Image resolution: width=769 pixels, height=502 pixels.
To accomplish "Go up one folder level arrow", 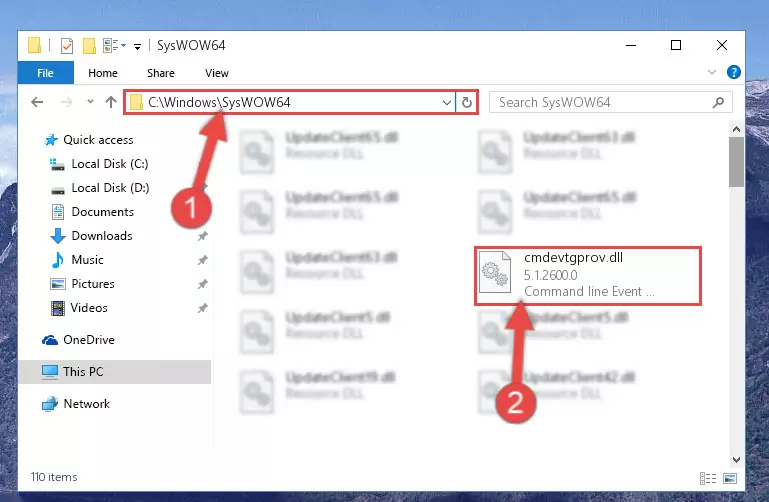I will [x=111, y=102].
